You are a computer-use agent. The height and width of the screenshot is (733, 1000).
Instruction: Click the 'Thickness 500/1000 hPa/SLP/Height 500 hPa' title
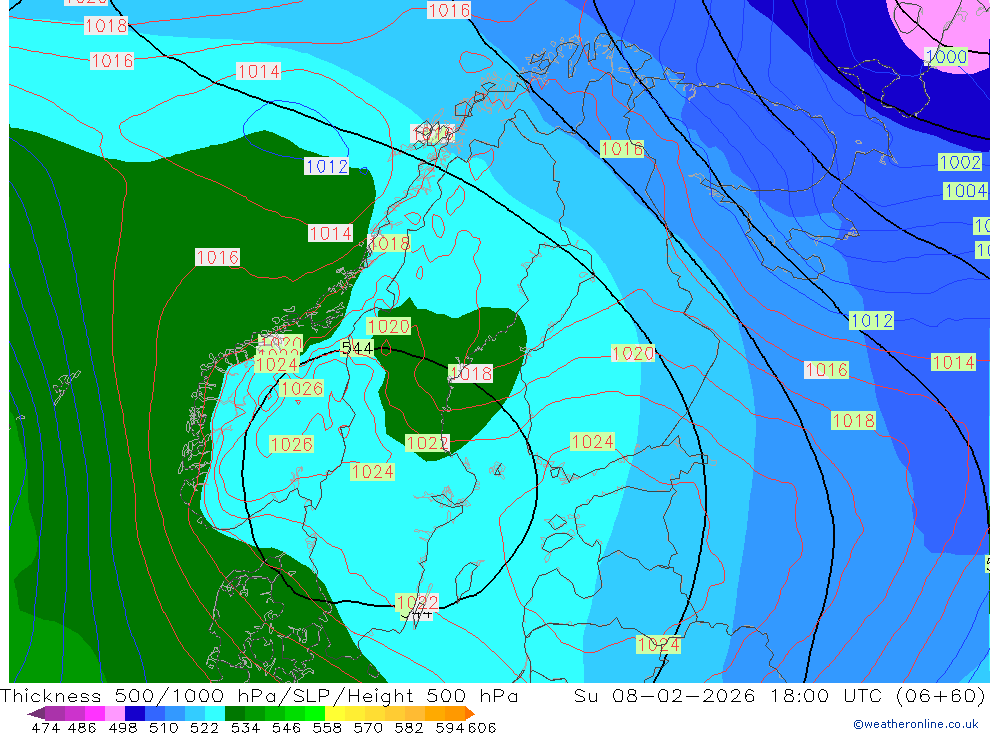pos(259,695)
